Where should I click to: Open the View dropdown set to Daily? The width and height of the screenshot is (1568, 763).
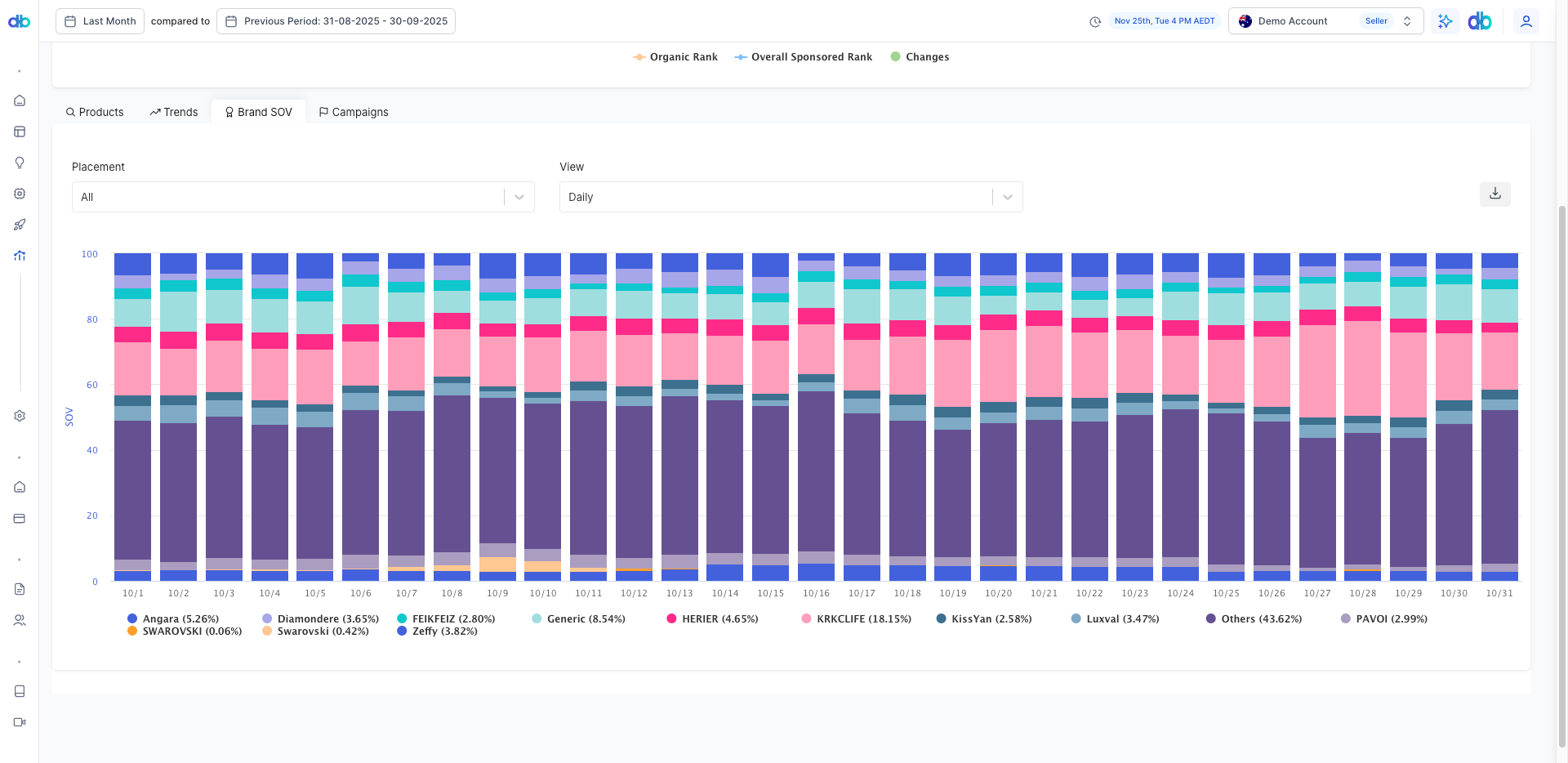tap(791, 197)
